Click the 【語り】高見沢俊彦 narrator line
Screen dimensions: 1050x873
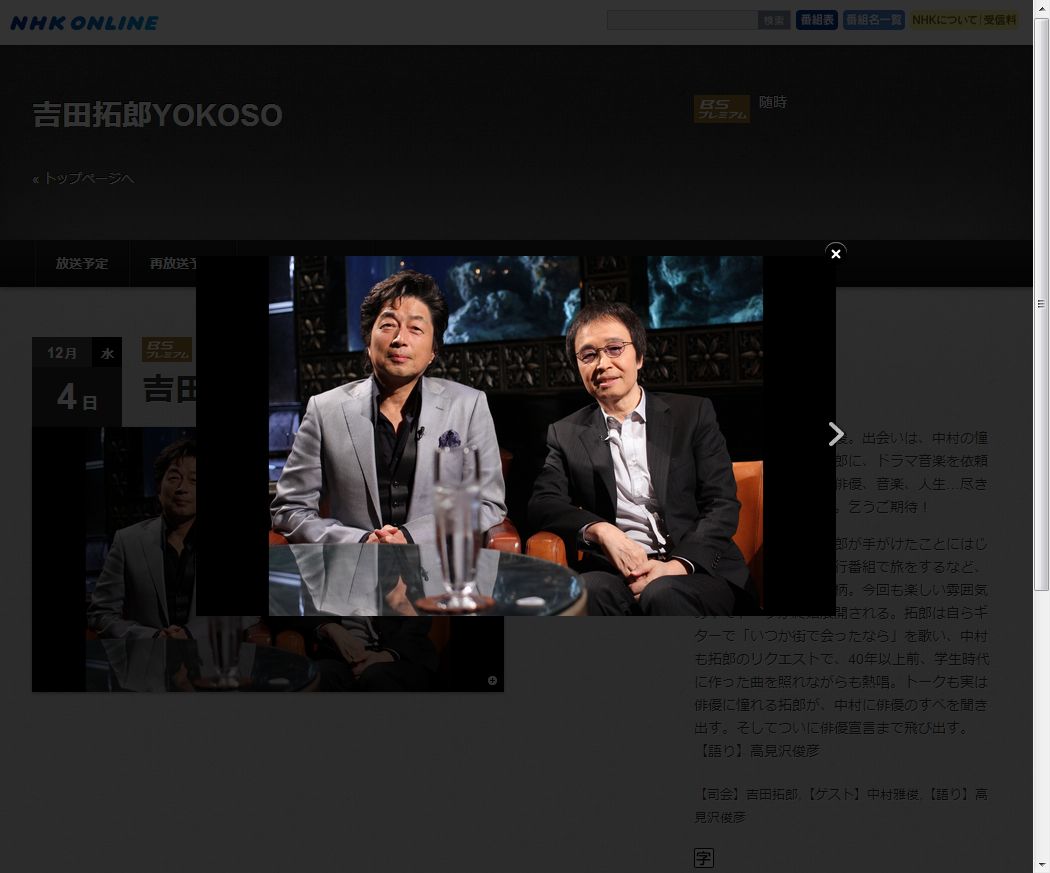(x=757, y=750)
